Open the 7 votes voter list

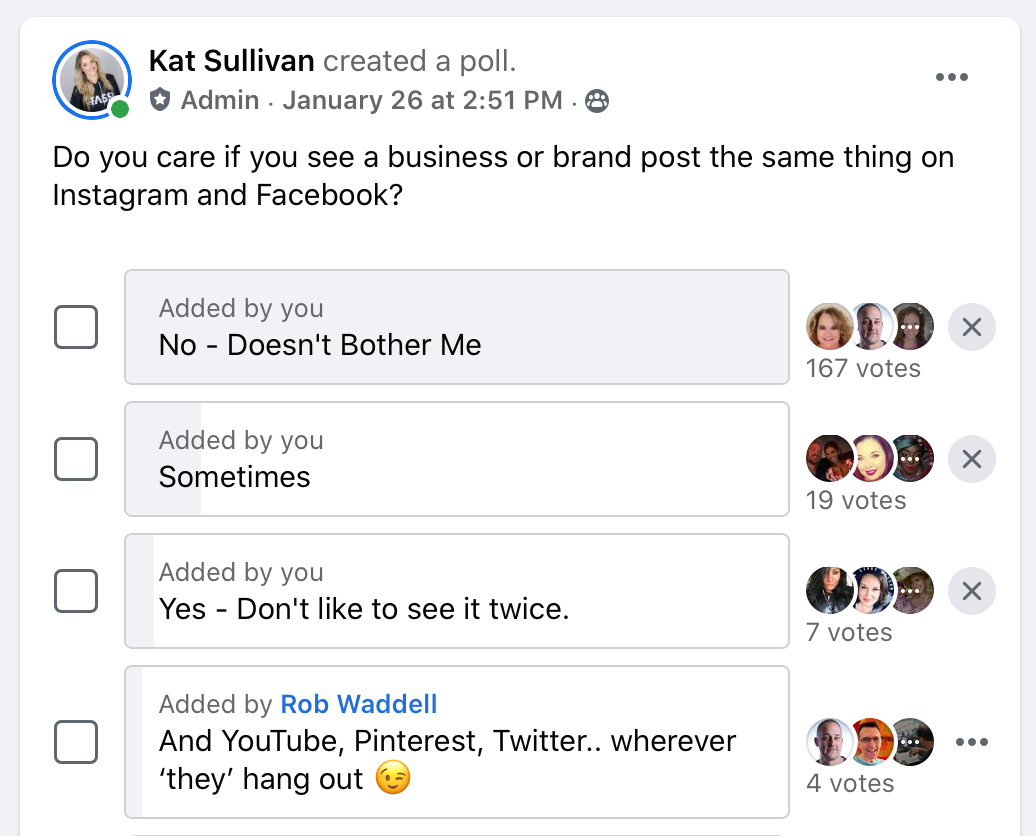pyautogui.click(x=849, y=632)
